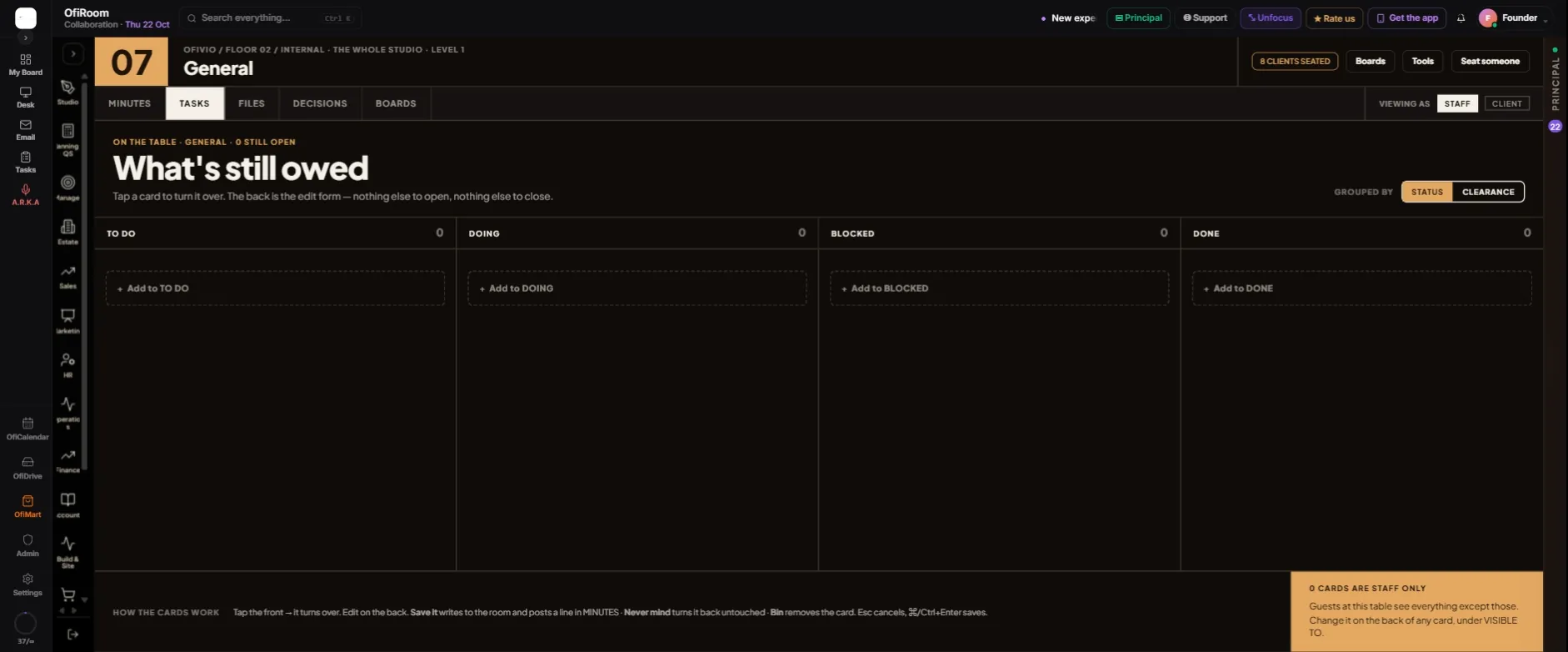
Task: Select the Studio pen icon in module bar
Action: pos(68,92)
